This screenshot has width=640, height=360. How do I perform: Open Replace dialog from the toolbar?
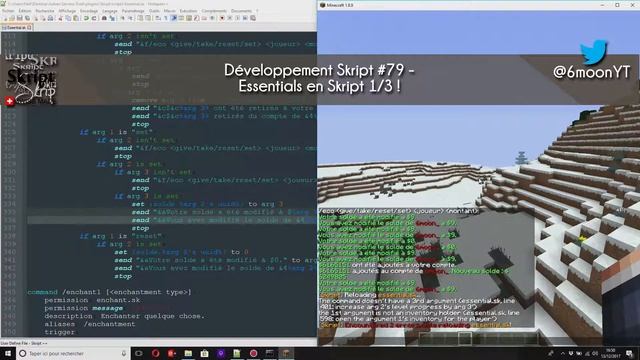point(111,18)
